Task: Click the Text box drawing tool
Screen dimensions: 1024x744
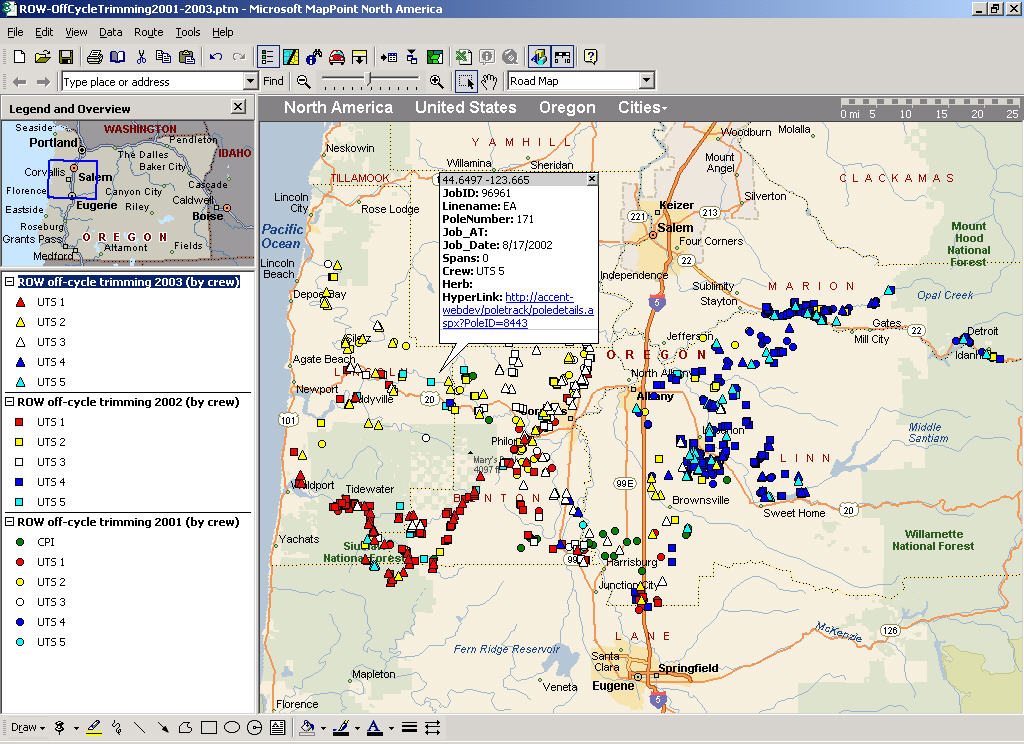Action: pyautogui.click(x=278, y=728)
